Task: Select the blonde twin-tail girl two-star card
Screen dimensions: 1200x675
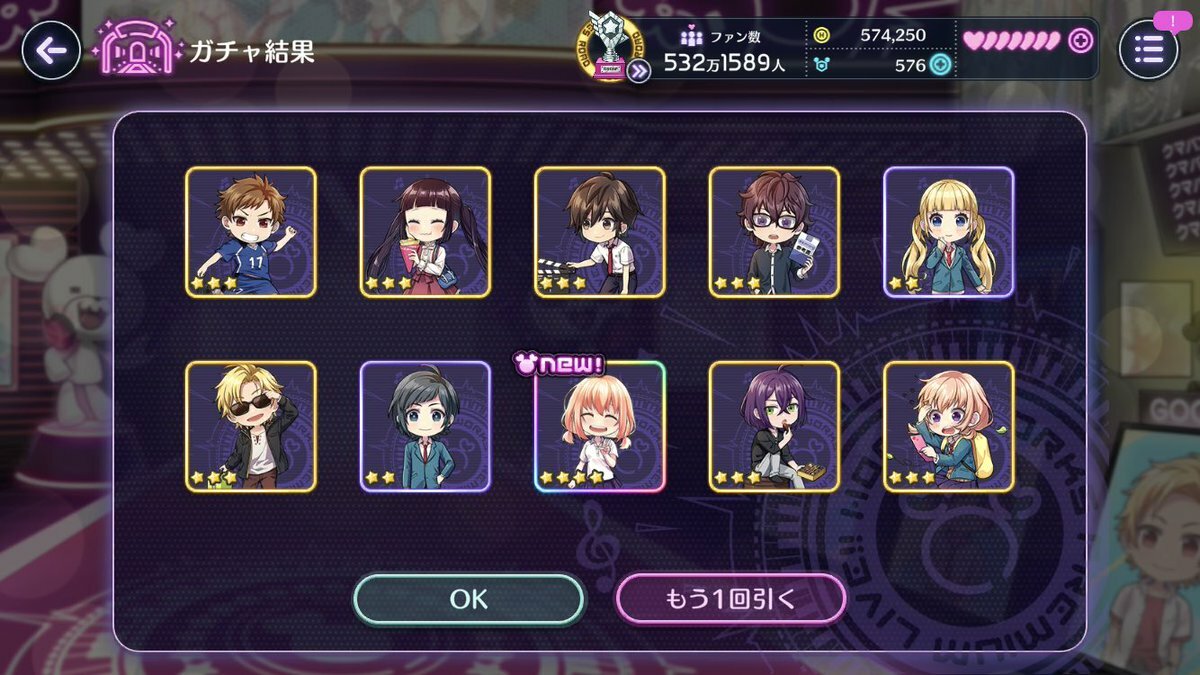Action: coord(949,232)
